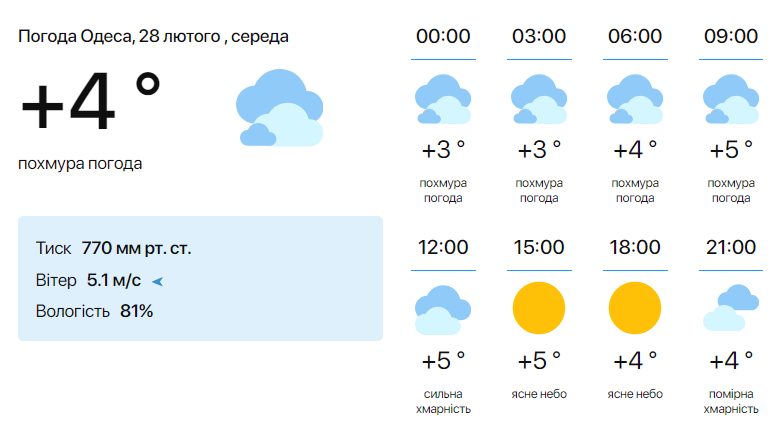This screenshot has height=437, width=784.
Task: Click the +5 ° temperature at 09:00
Action: (730, 151)
